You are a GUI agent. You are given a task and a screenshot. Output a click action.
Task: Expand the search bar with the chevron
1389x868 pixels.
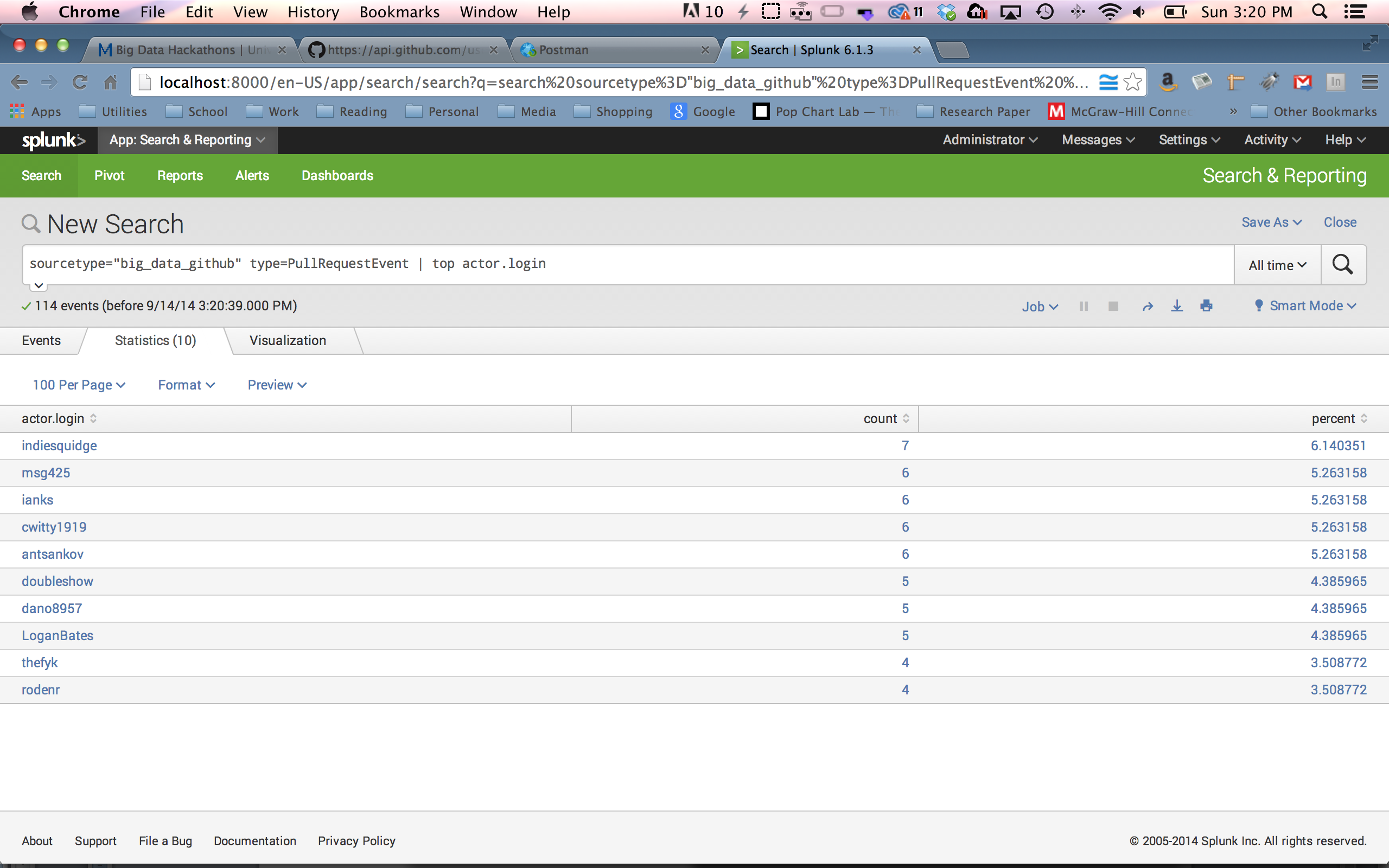39,285
